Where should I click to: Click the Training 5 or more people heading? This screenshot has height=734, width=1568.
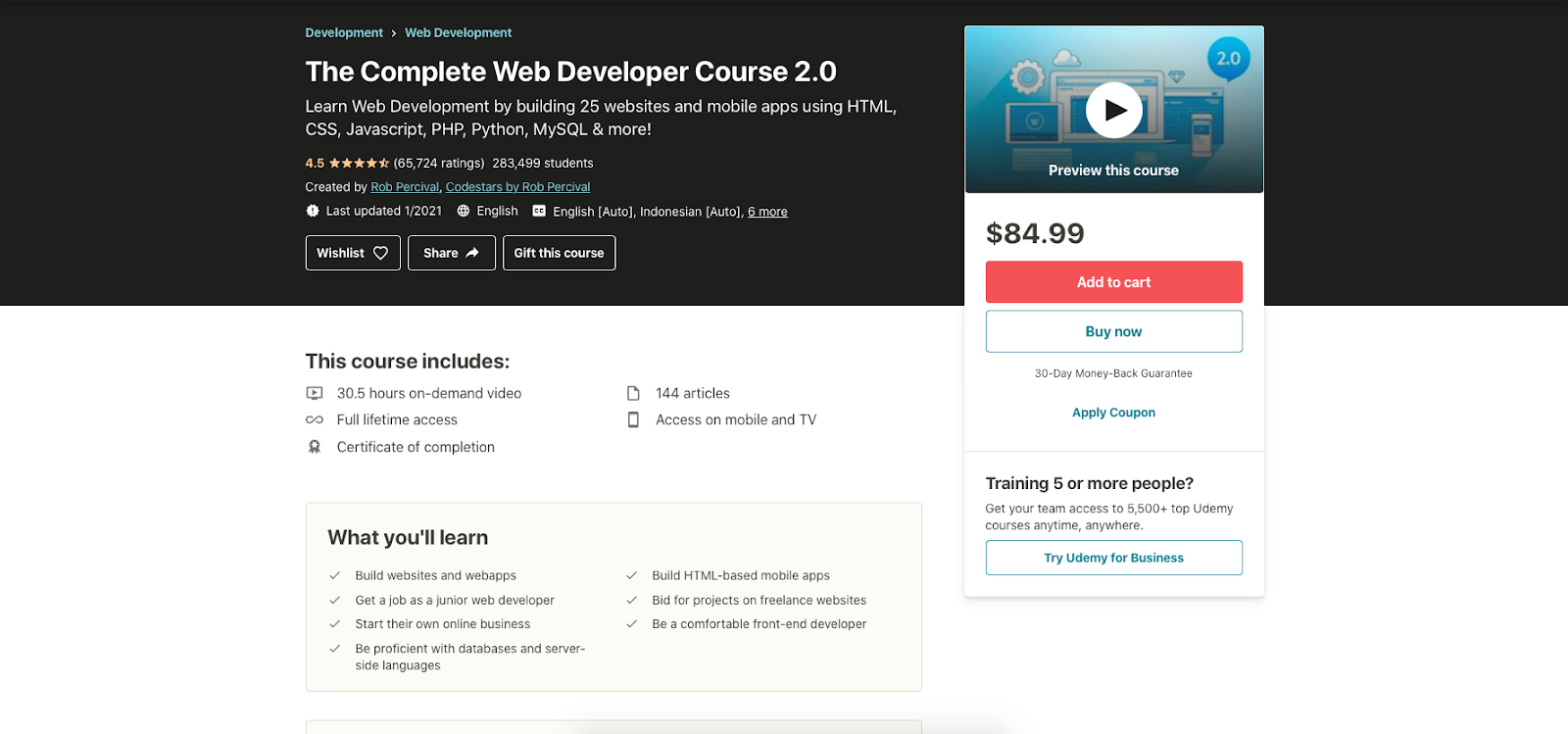coord(1090,483)
